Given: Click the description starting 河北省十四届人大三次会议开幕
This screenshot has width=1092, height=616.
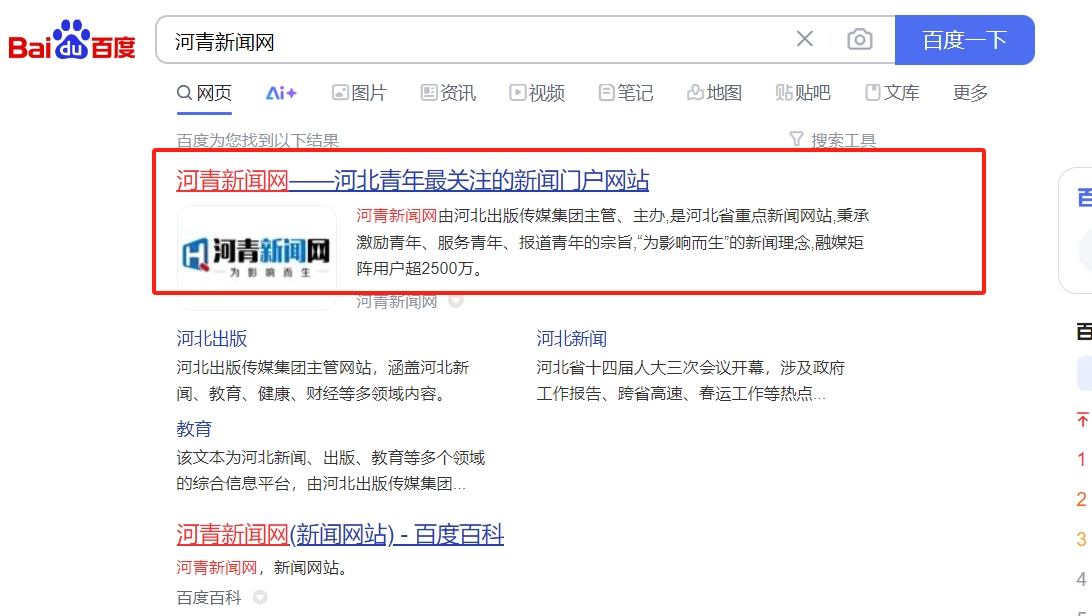Looking at the screenshot, I should pyautogui.click(x=691, y=381).
